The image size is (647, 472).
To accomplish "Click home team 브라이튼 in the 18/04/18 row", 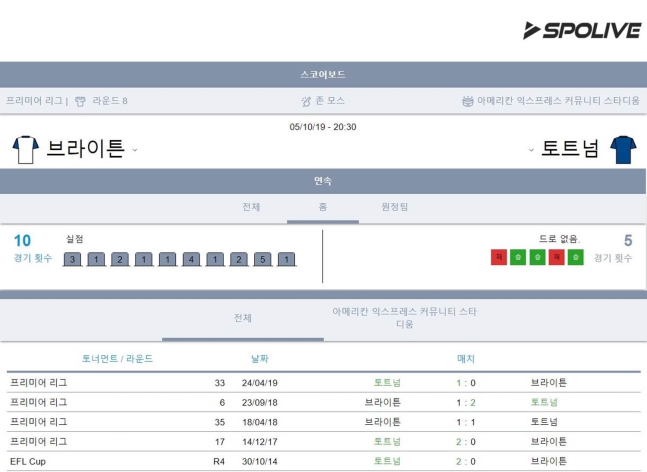I will pyautogui.click(x=383, y=422).
